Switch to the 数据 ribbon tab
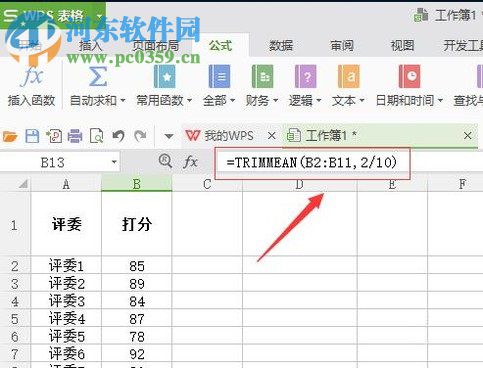This screenshot has width=483, height=368. (x=281, y=46)
